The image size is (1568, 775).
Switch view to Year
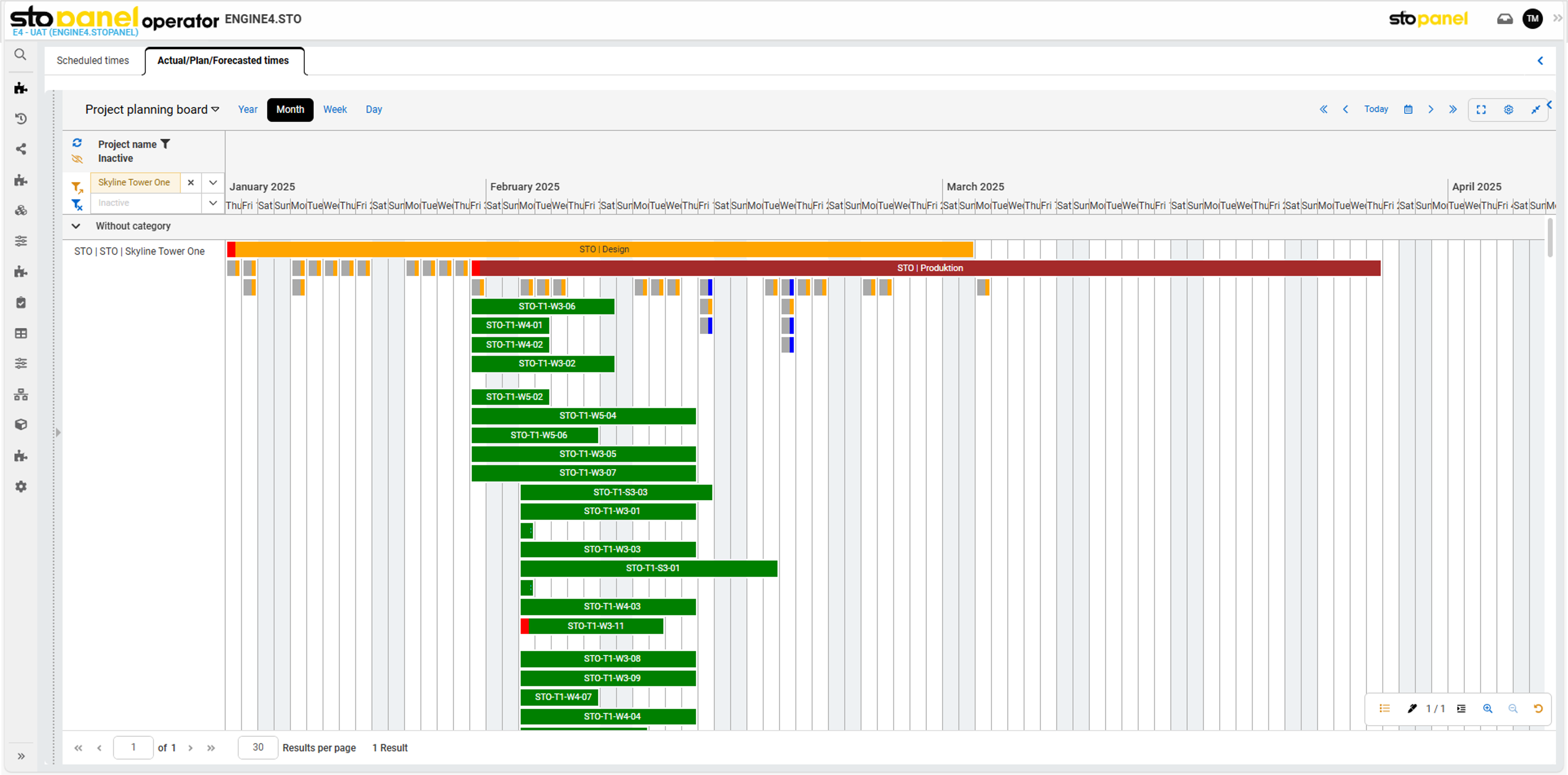pyautogui.click(x=248, y=110)
